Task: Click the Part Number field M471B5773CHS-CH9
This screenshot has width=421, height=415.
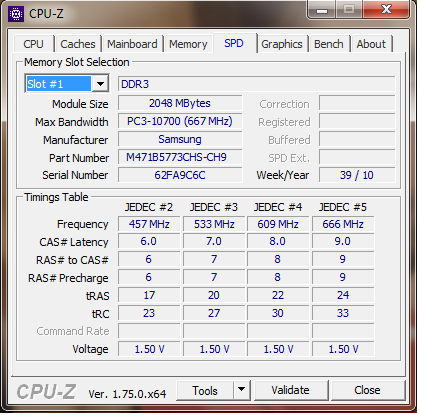Action: tap(180, 157)
